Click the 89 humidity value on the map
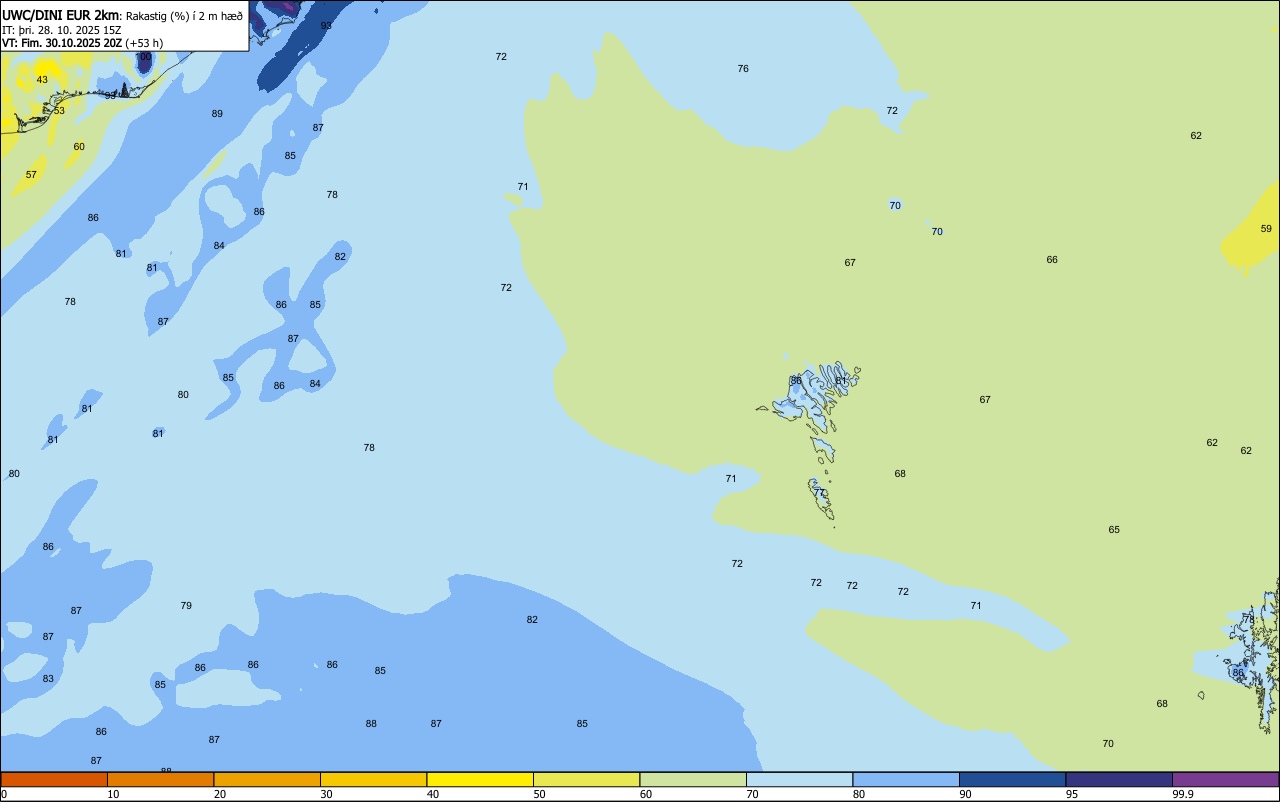The image size is (1280, 802). [217, 113]
